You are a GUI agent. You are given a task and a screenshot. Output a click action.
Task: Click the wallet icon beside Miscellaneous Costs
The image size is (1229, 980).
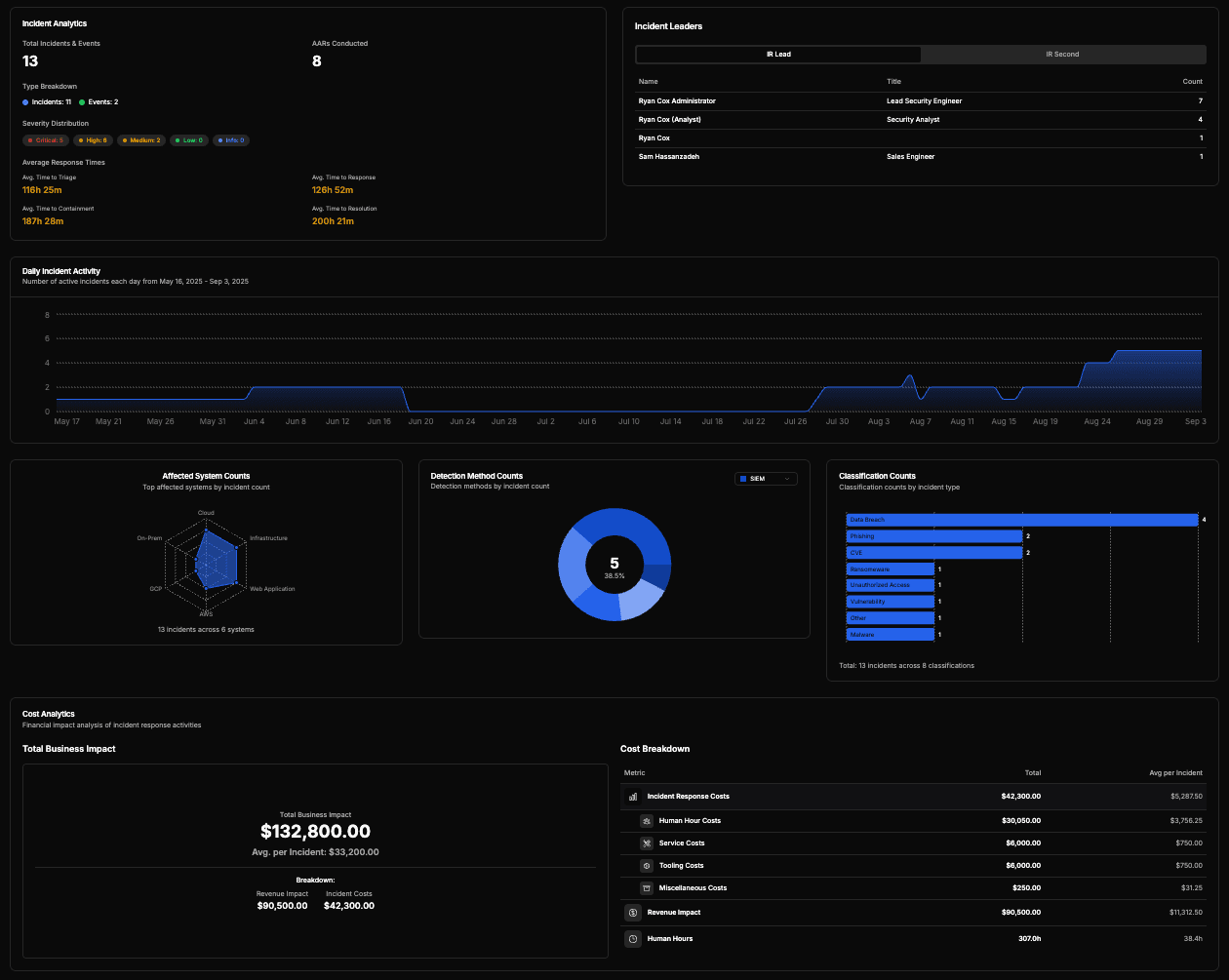click(646, 888)
